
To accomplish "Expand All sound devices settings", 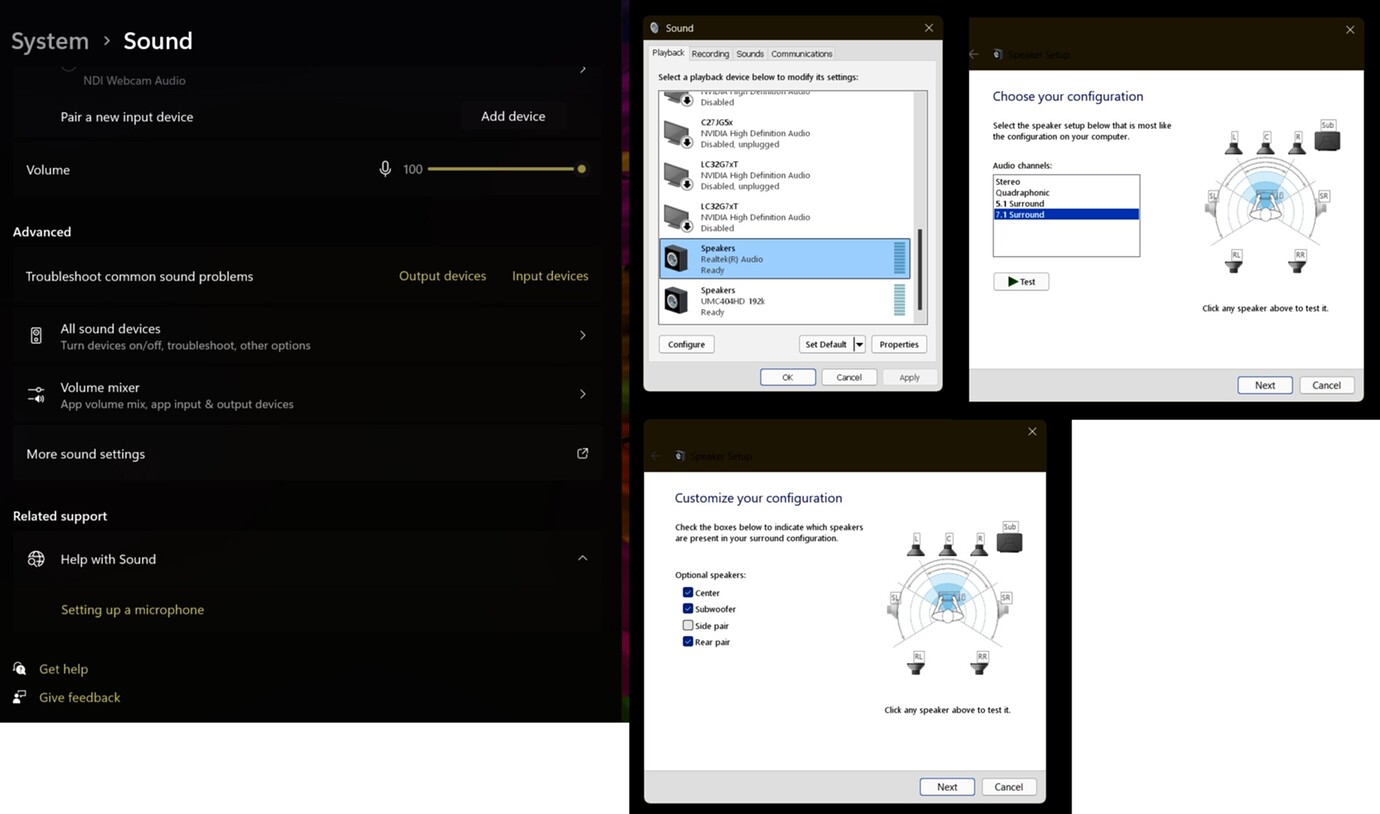I will point(582,335).
